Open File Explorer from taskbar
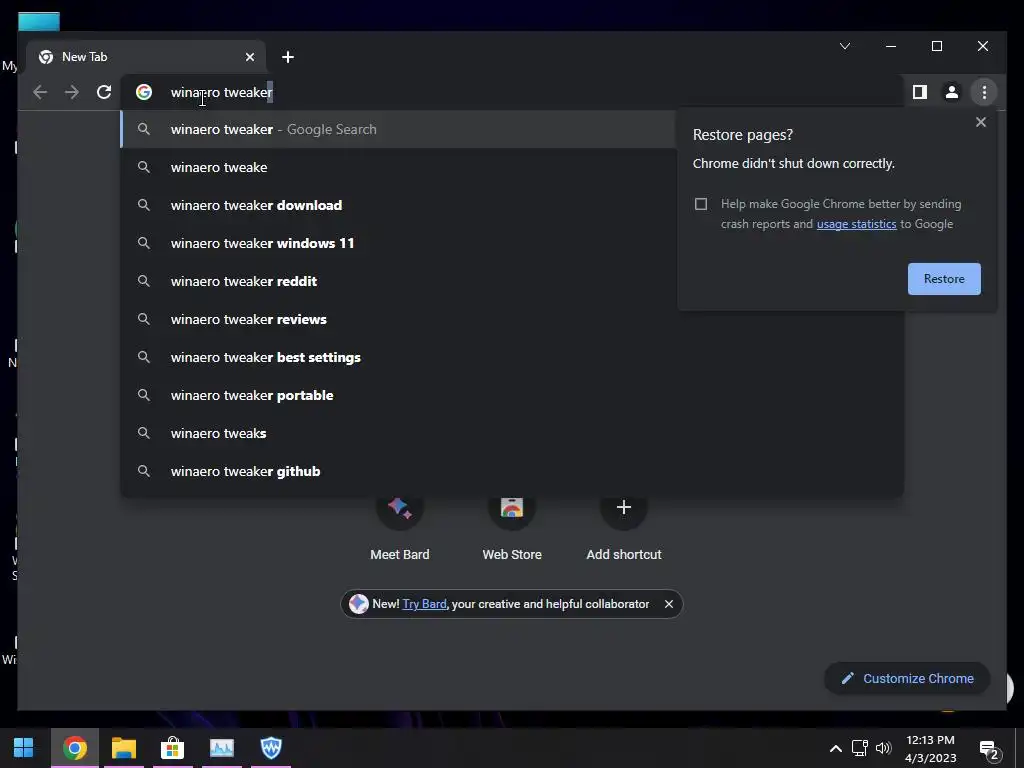Screen dimensions: 1024x768 [x=123, y=748]
